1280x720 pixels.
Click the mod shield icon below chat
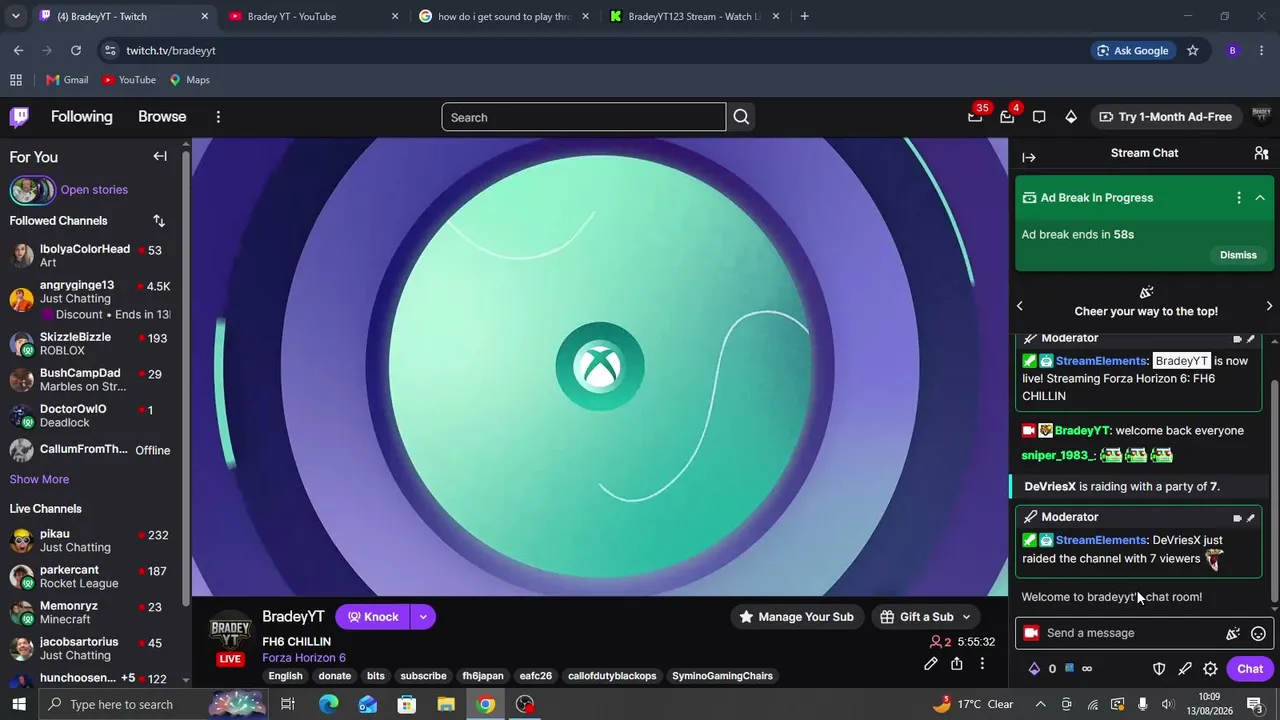tap(1160, 669)
